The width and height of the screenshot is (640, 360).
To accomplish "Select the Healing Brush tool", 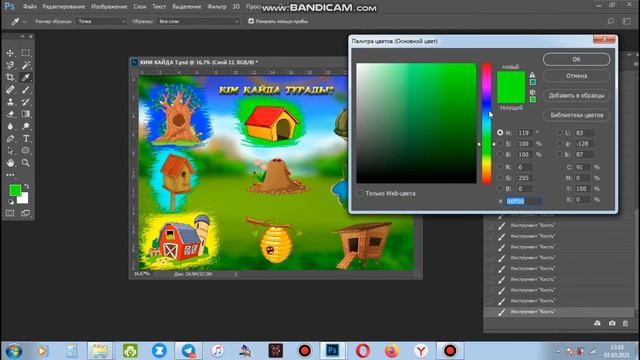I will pyautogui.click(x=10, y=89).
